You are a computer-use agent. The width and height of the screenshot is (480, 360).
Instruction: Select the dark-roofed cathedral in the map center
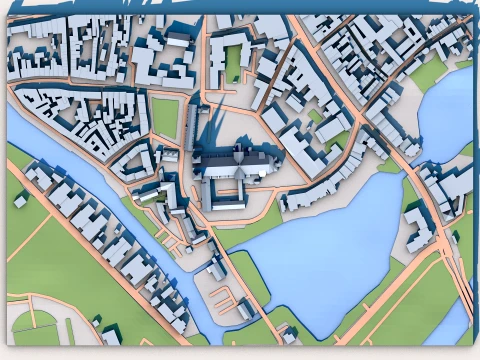pyautogui.click(x=238, y=163)
